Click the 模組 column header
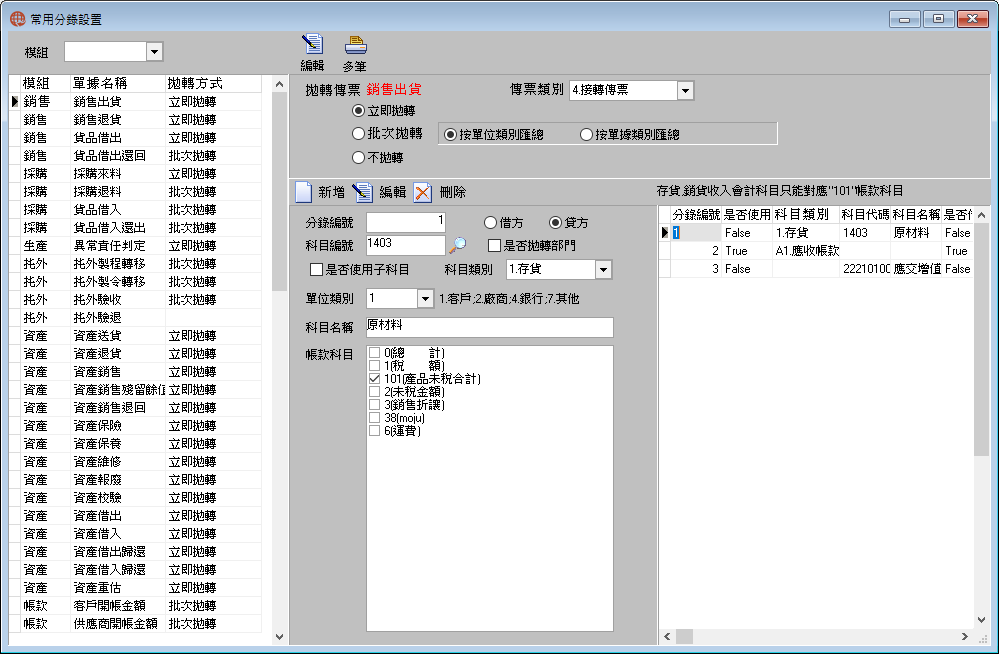The width and height of the screenshot is (999, 654). 43,84
